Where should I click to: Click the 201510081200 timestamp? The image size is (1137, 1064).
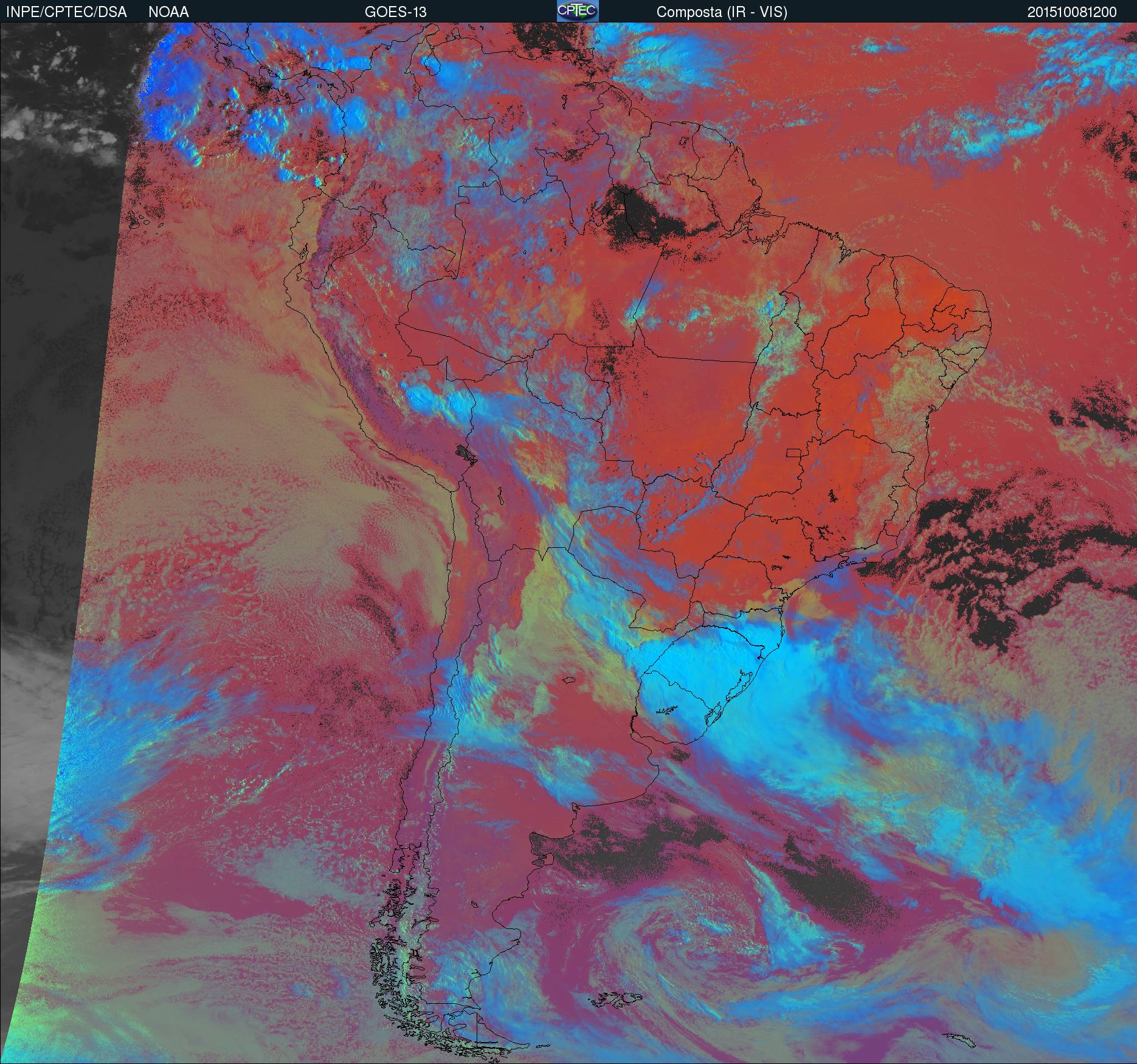[1072, 12]
